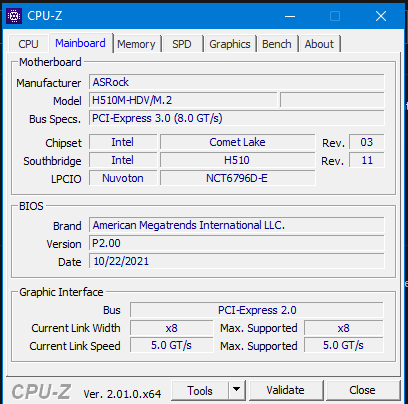Click the BIOS version P2.00 field
Image resolution: width=408 pixels, height=404 pixels.
click(x=237, y=243)
